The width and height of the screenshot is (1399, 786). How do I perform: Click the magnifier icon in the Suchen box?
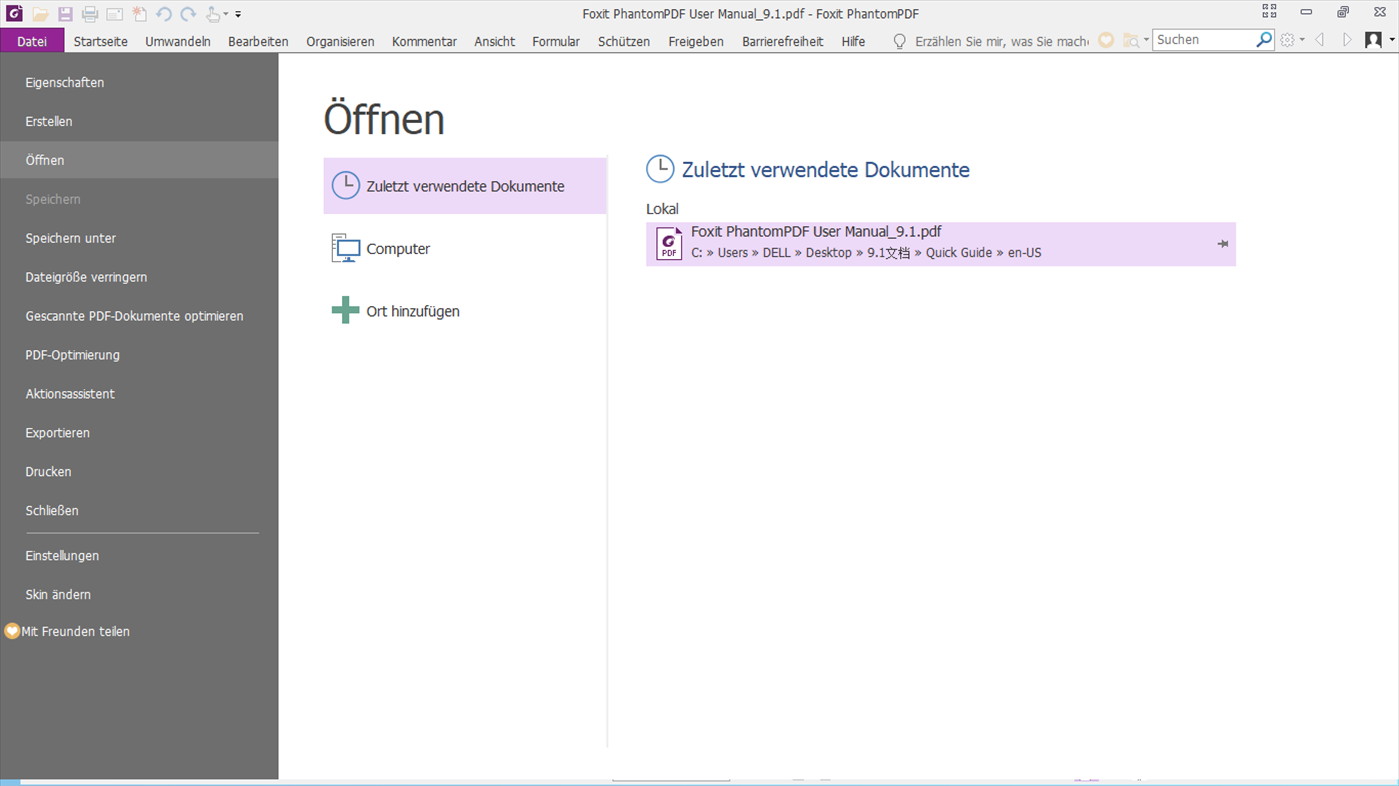1264,40
